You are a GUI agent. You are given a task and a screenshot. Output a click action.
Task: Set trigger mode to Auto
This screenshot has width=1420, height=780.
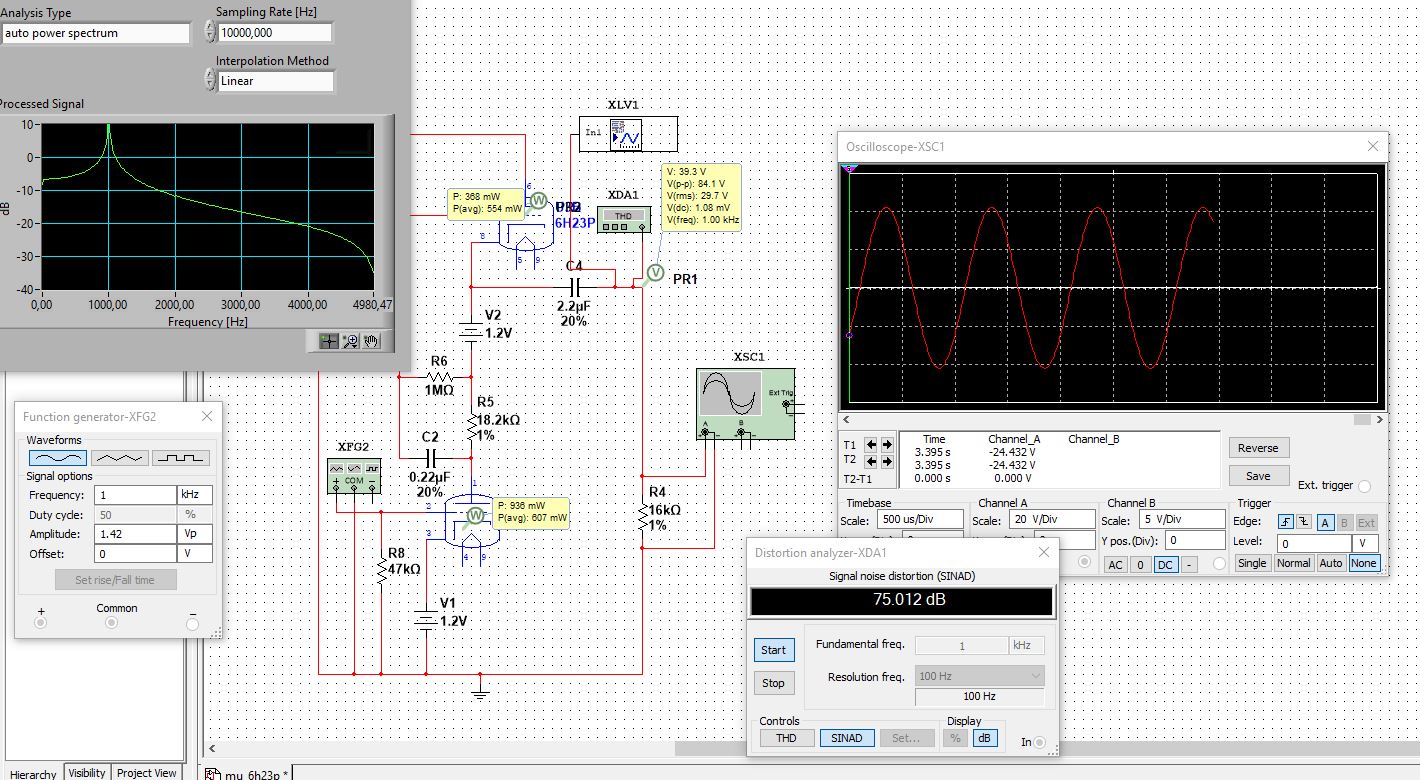(1330, 563)
